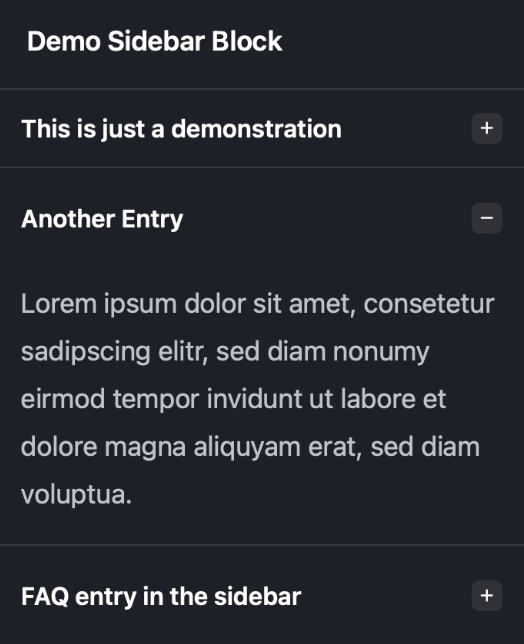Viewport: 524px width, 644px height.
Task: Collapse "Another Entry" using the minus icon
Action: pos(487,218)
